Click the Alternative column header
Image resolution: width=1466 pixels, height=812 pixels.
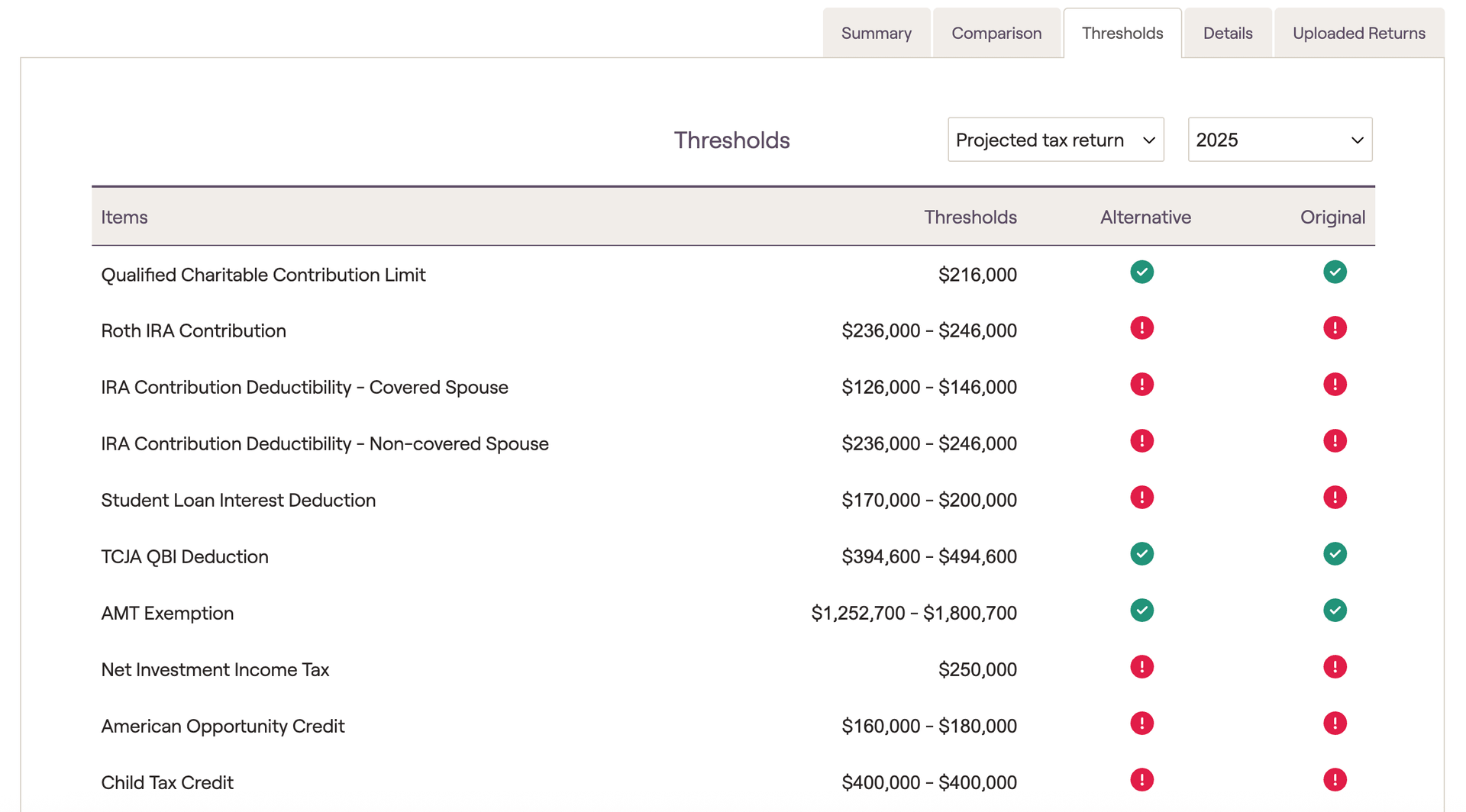pos(1145,217)
